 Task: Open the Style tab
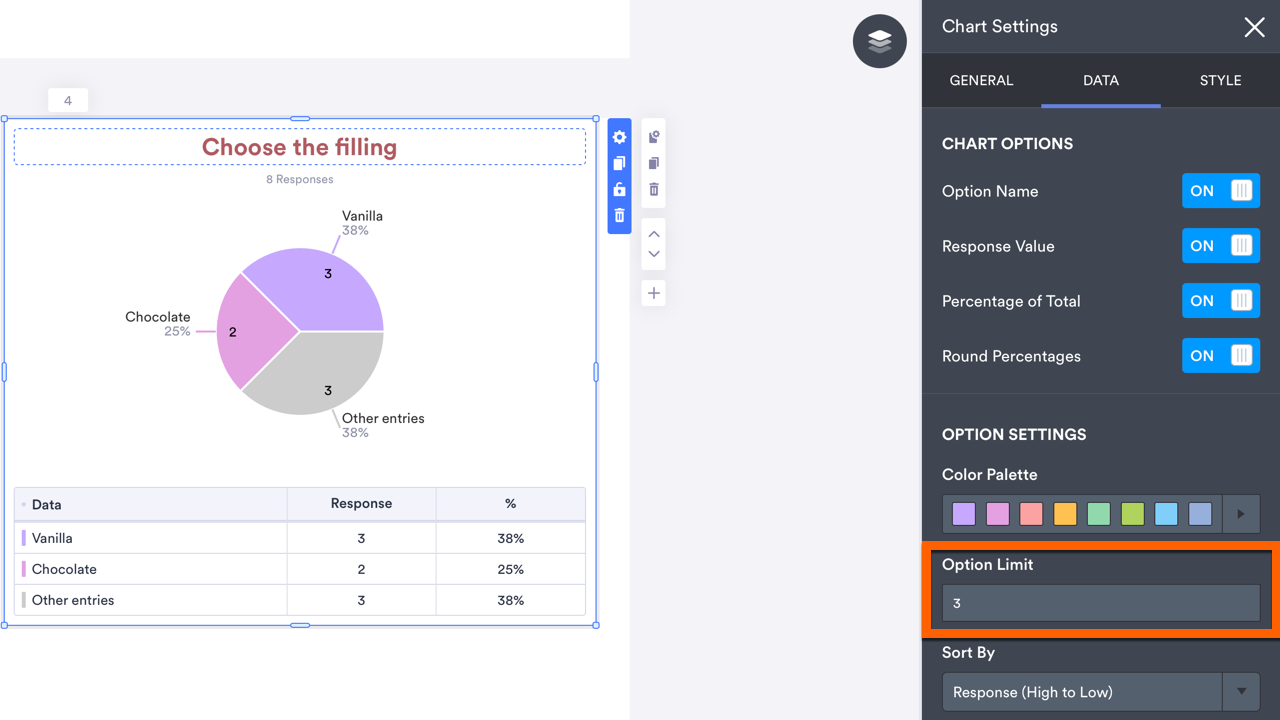coord(1220,81)
